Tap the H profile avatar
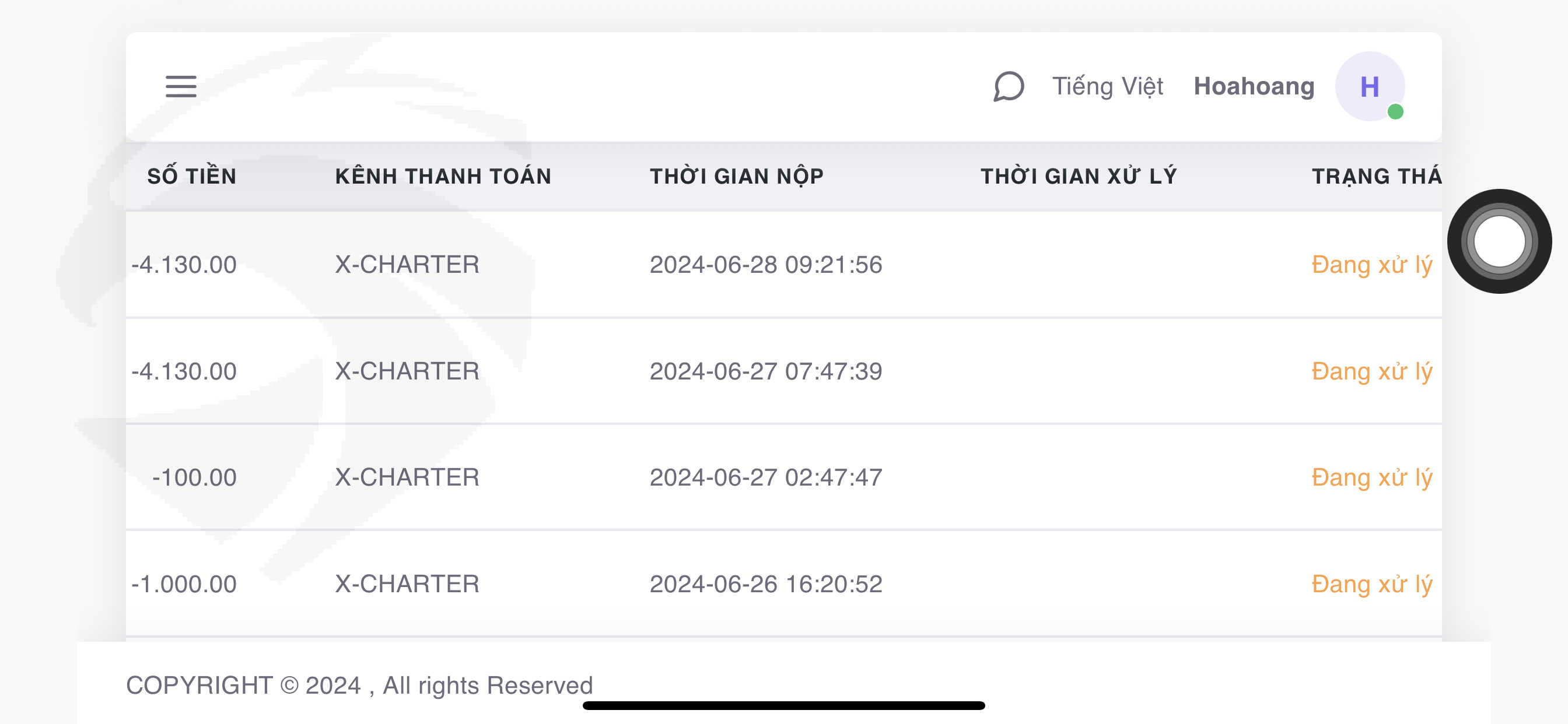The width and height of the screenshot is (1568, 724). 1370,86
